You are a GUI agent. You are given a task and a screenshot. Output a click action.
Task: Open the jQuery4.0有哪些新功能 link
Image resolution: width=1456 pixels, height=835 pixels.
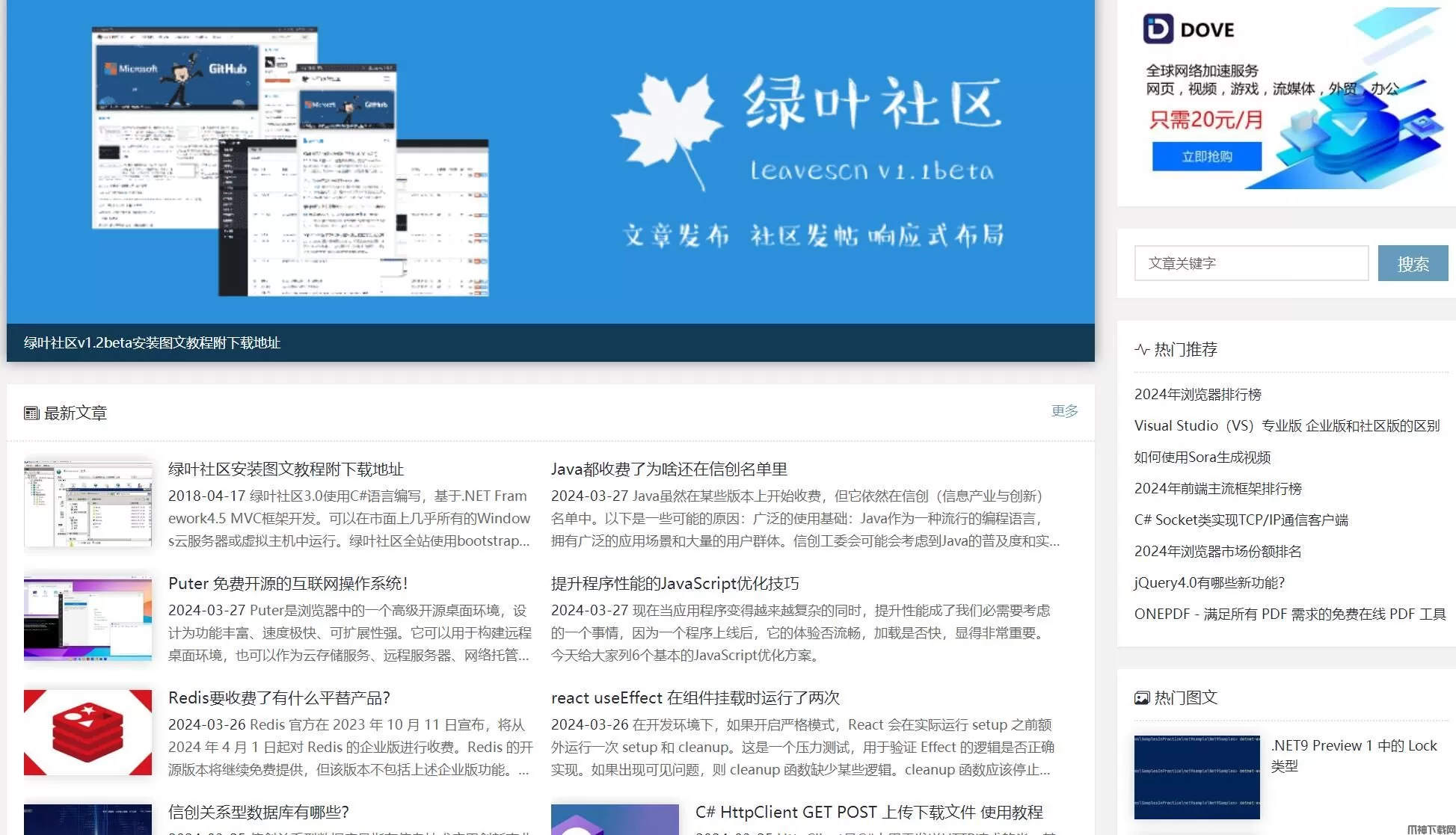1209,582
